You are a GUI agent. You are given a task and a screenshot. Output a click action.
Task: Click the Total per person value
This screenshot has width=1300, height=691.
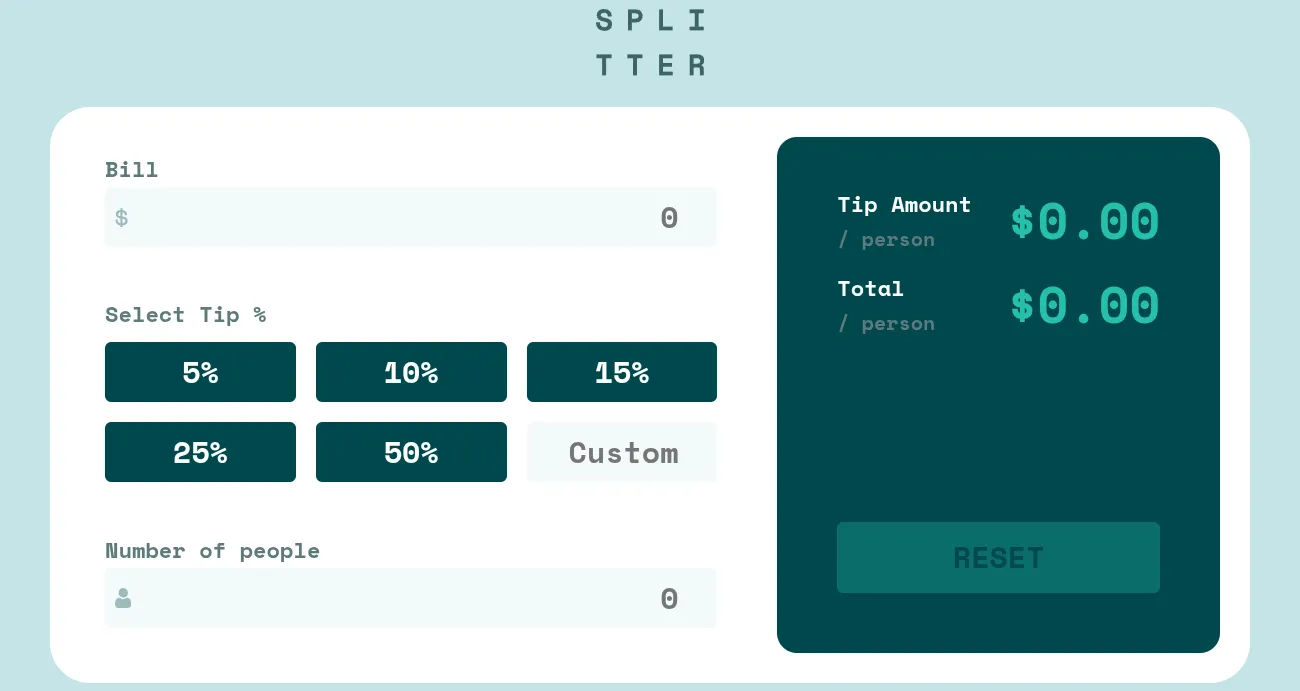[x=1084, y=305]
